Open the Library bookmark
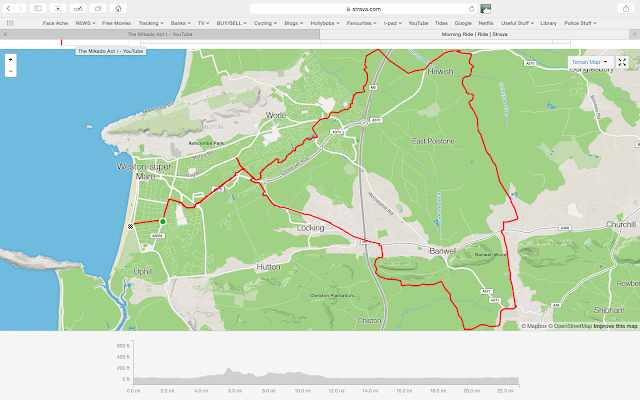640x400 pixels. click(548, 23)
